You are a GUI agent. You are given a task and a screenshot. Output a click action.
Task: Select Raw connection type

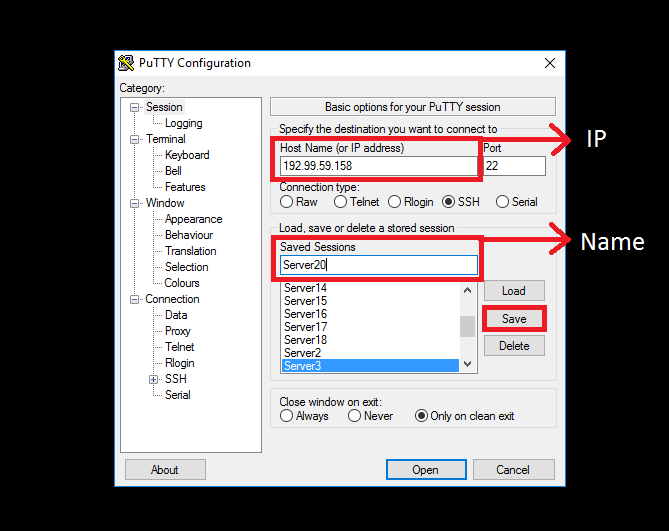(287, 202)
